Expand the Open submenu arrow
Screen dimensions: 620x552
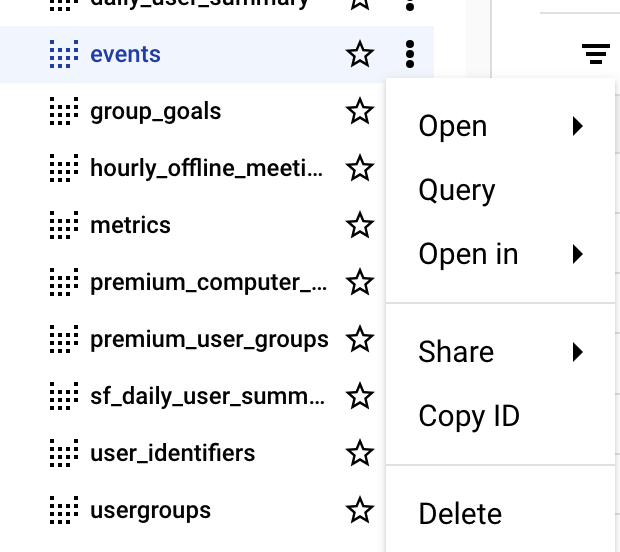[x=578, y=126]
